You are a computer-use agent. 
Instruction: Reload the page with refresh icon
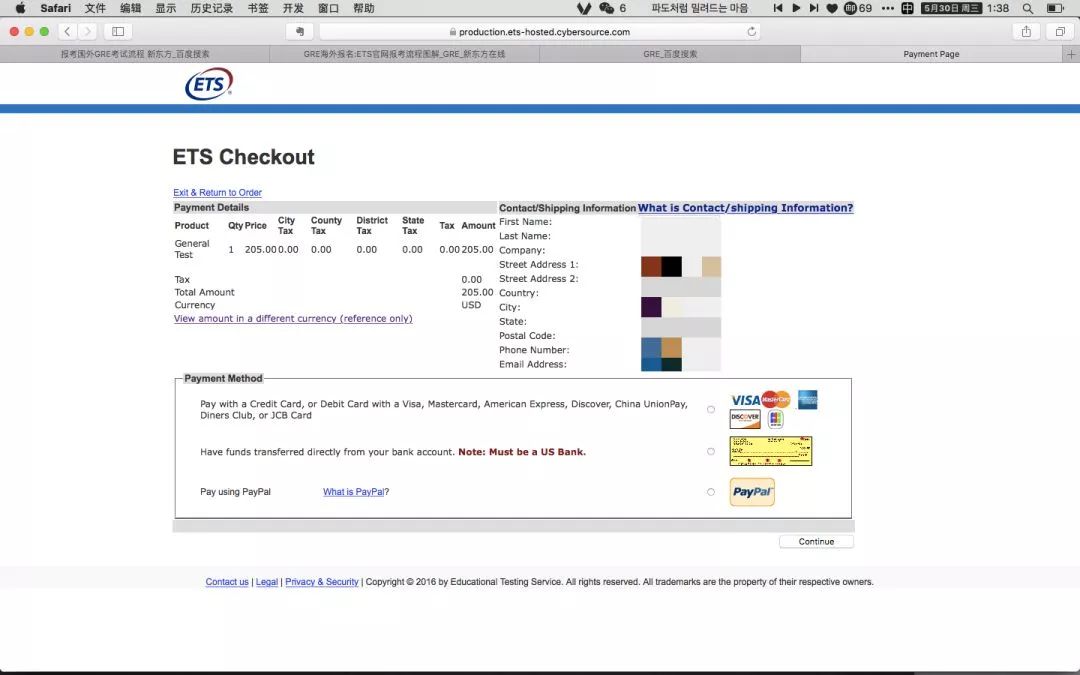[751, 32]
